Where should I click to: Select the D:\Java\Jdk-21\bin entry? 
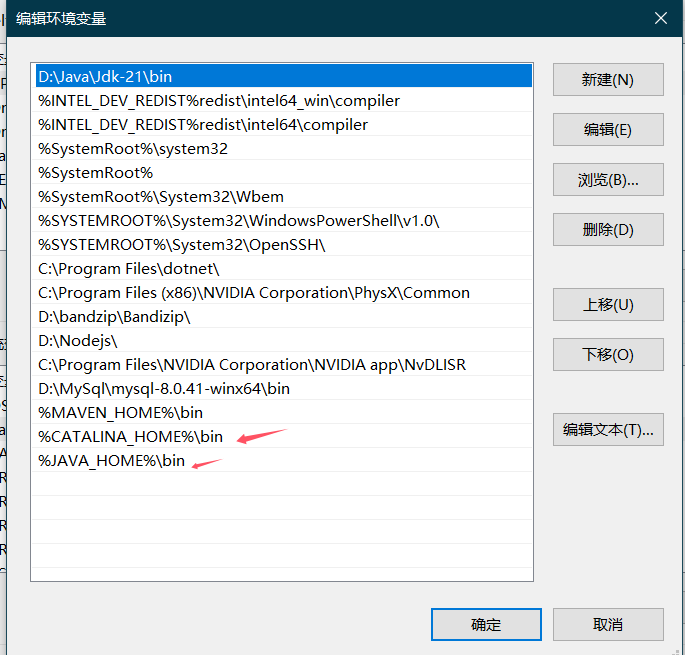coord(105,76)
